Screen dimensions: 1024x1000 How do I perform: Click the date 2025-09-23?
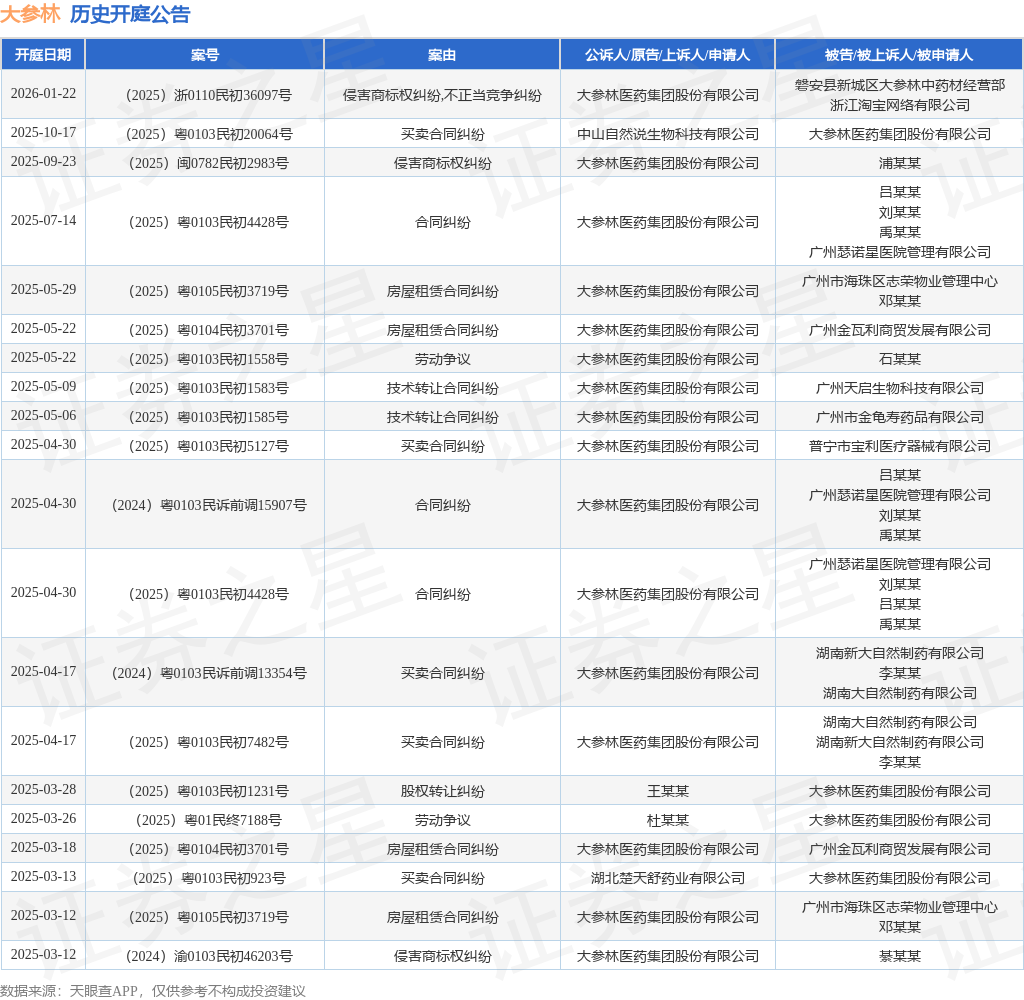[x=43, y=161]
